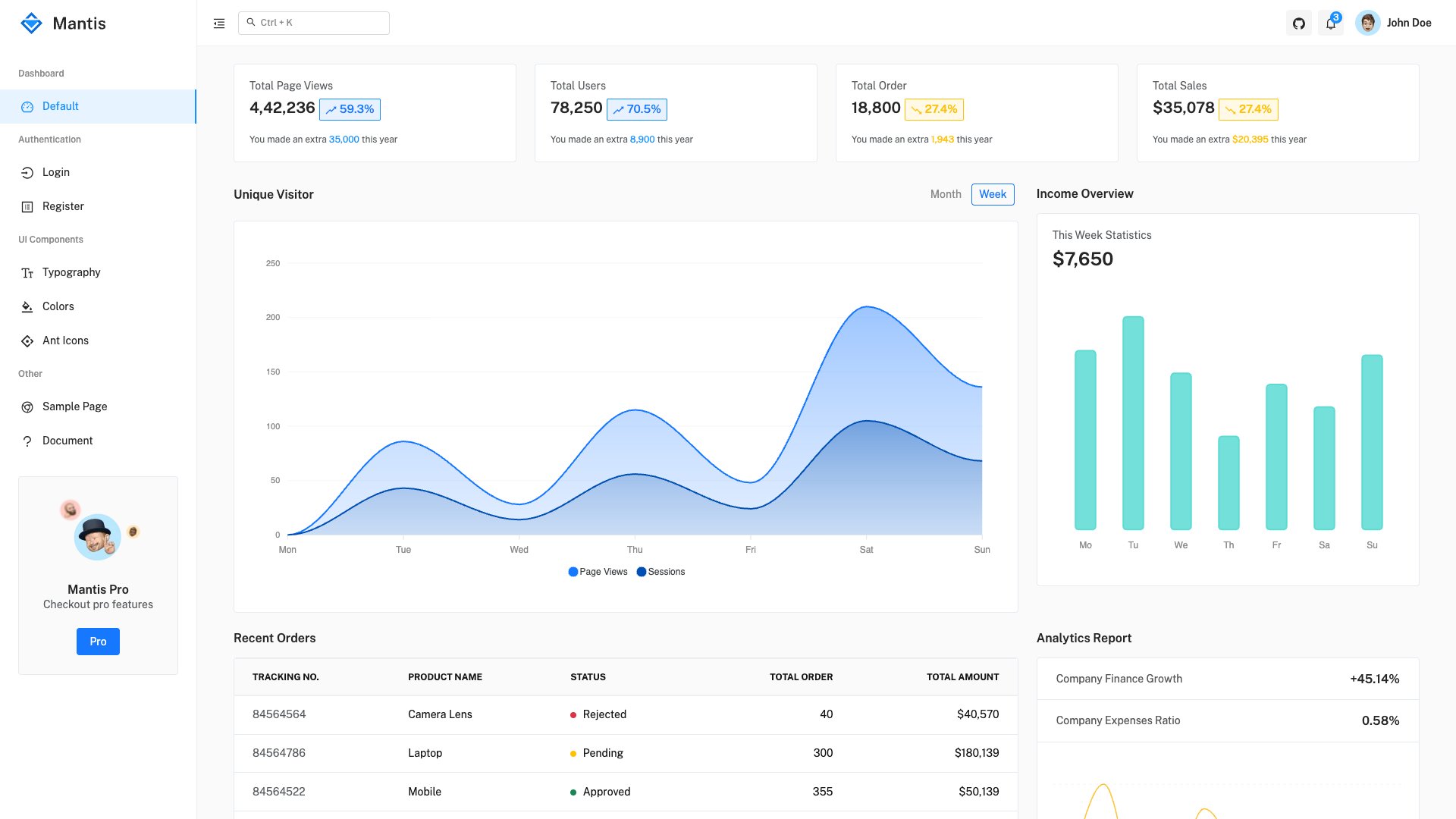Collapse the sidebar using the hamburger icon
The image size is (1456, 819).
coord(218,23)
